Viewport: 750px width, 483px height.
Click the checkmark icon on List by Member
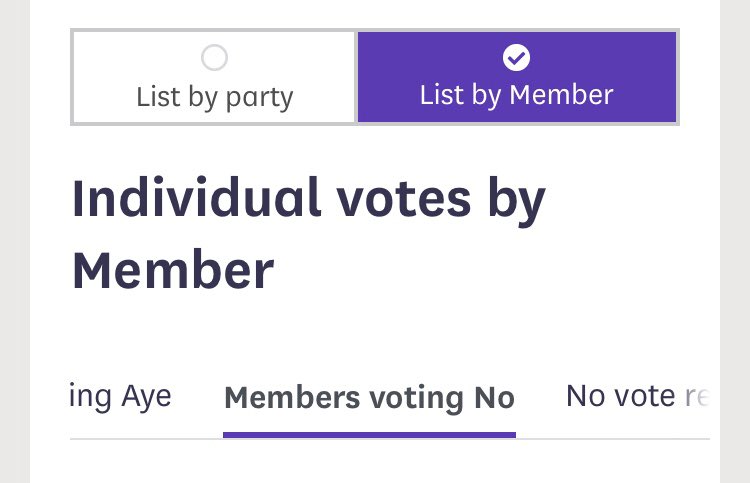point(517,57)
